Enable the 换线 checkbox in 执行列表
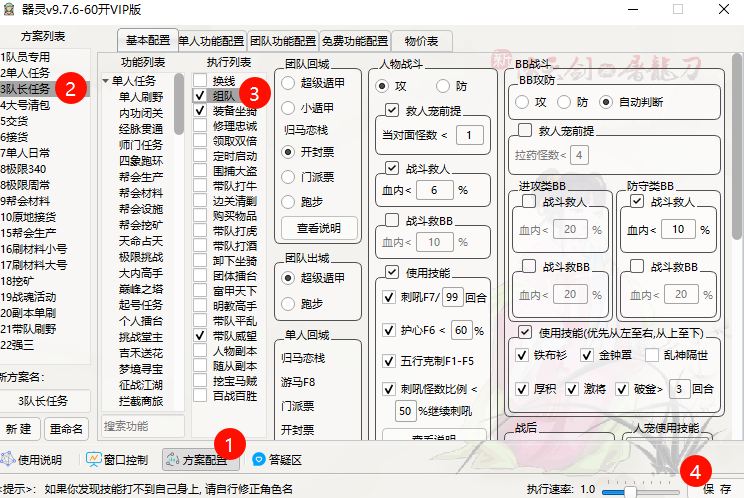Viewport: 744px width, 498px height. (200, 80)
